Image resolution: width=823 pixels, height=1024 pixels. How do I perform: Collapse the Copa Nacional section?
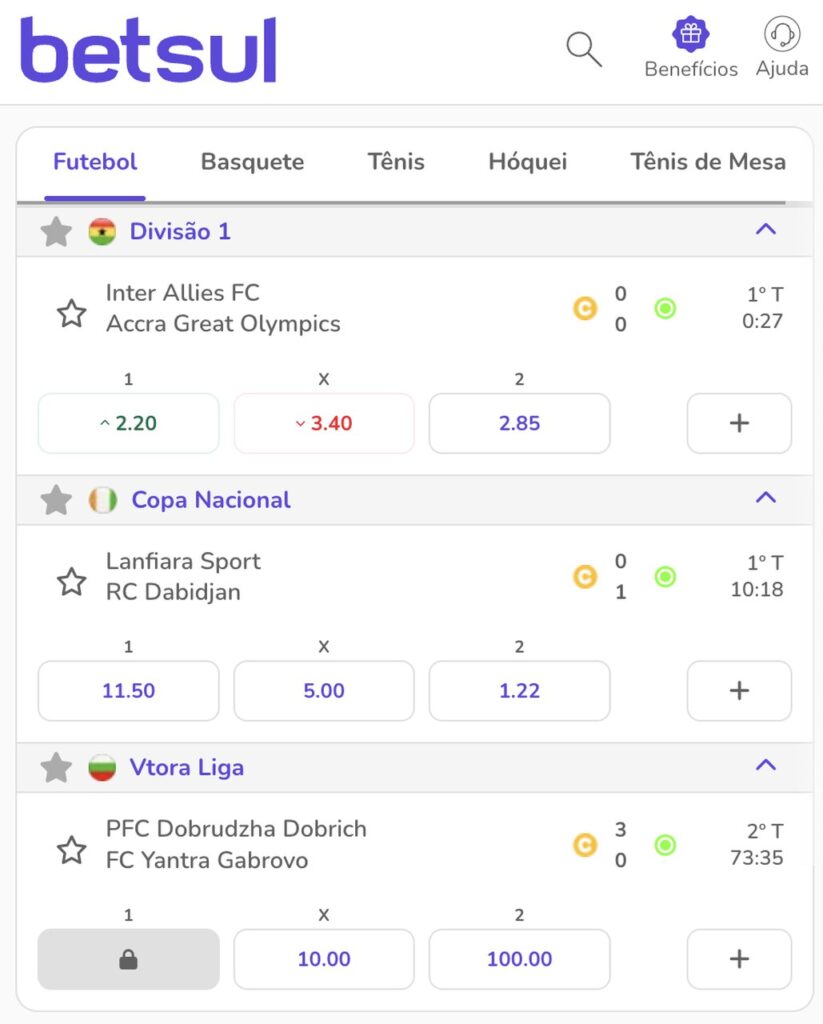[766, 498]
